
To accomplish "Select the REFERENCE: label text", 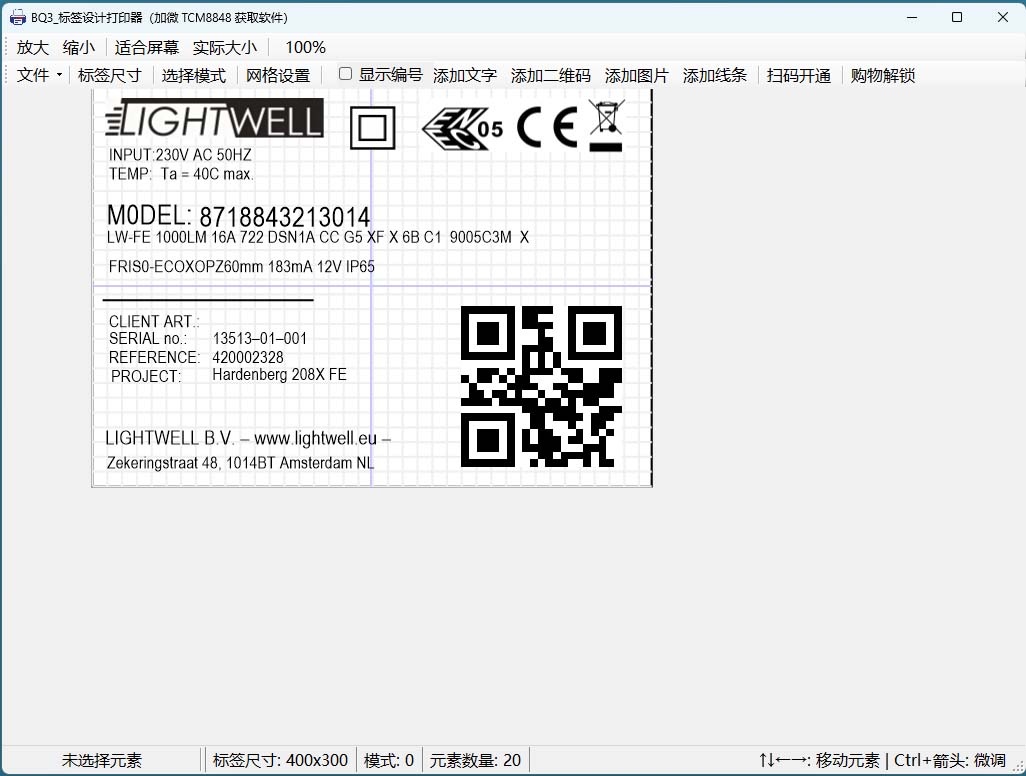I will click(154, 357).
